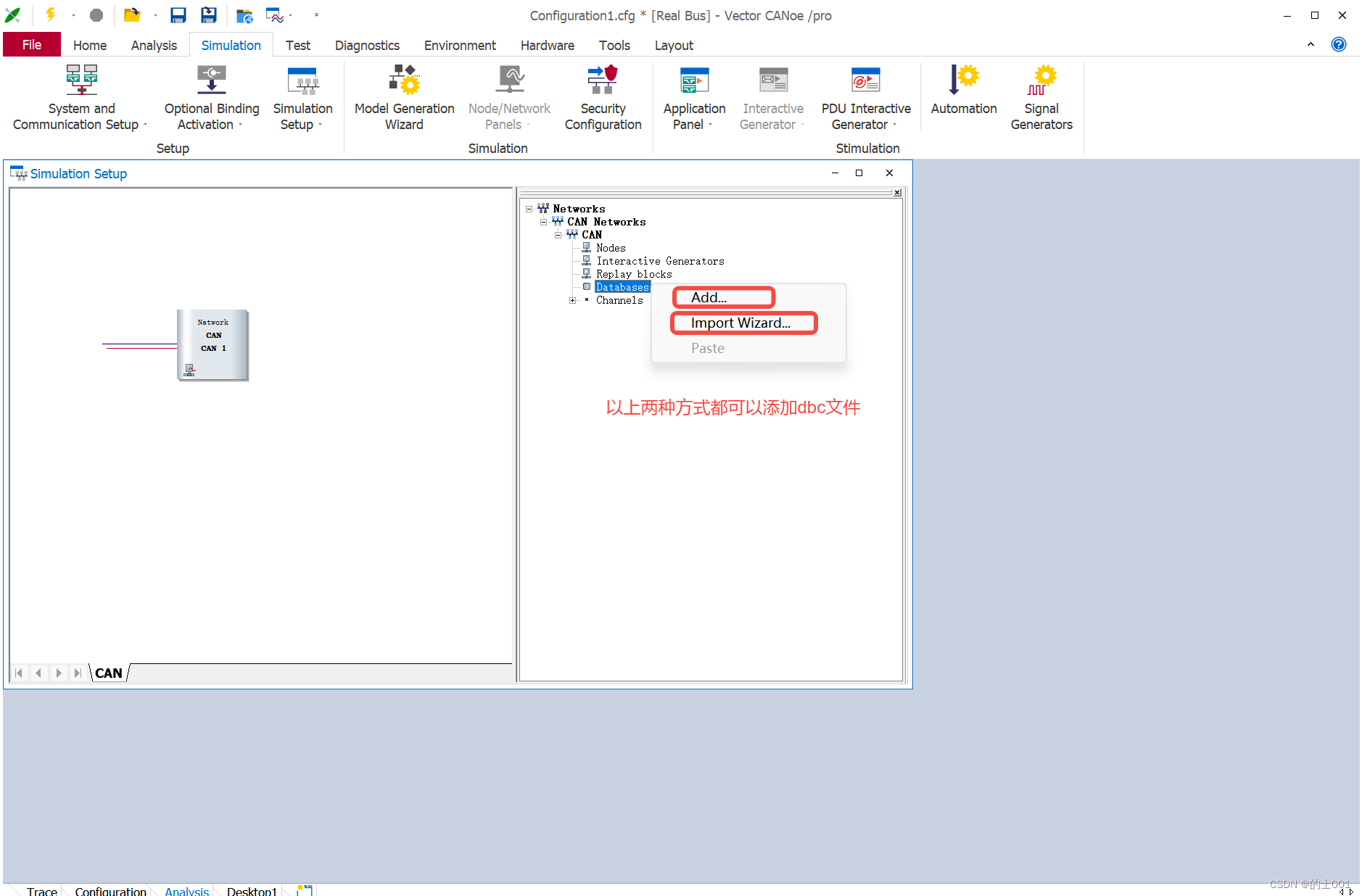Viewport: 1362px width, 896px height.
Task: Select the Nodes tree item
Action: pos(611,248)
